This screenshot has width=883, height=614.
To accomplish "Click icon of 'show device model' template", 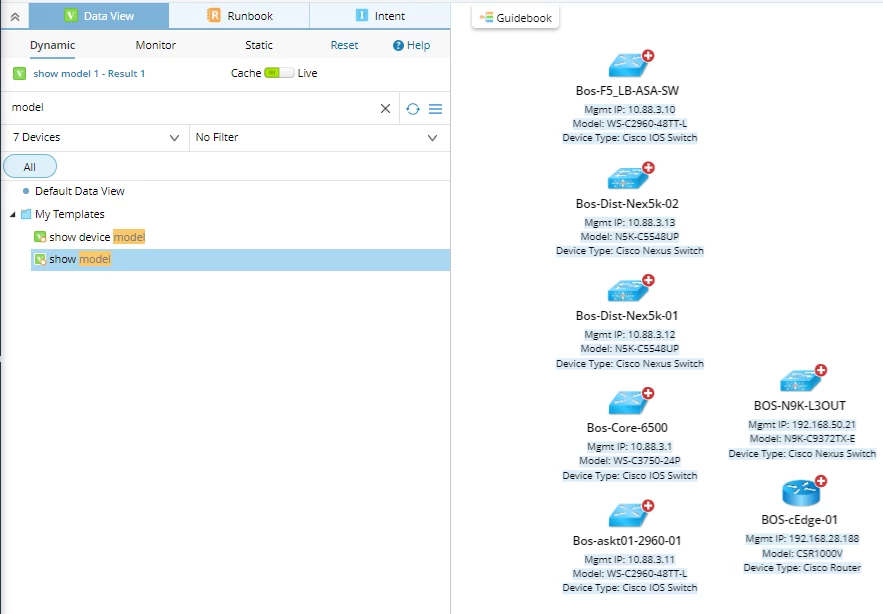I will click(40, 237).
